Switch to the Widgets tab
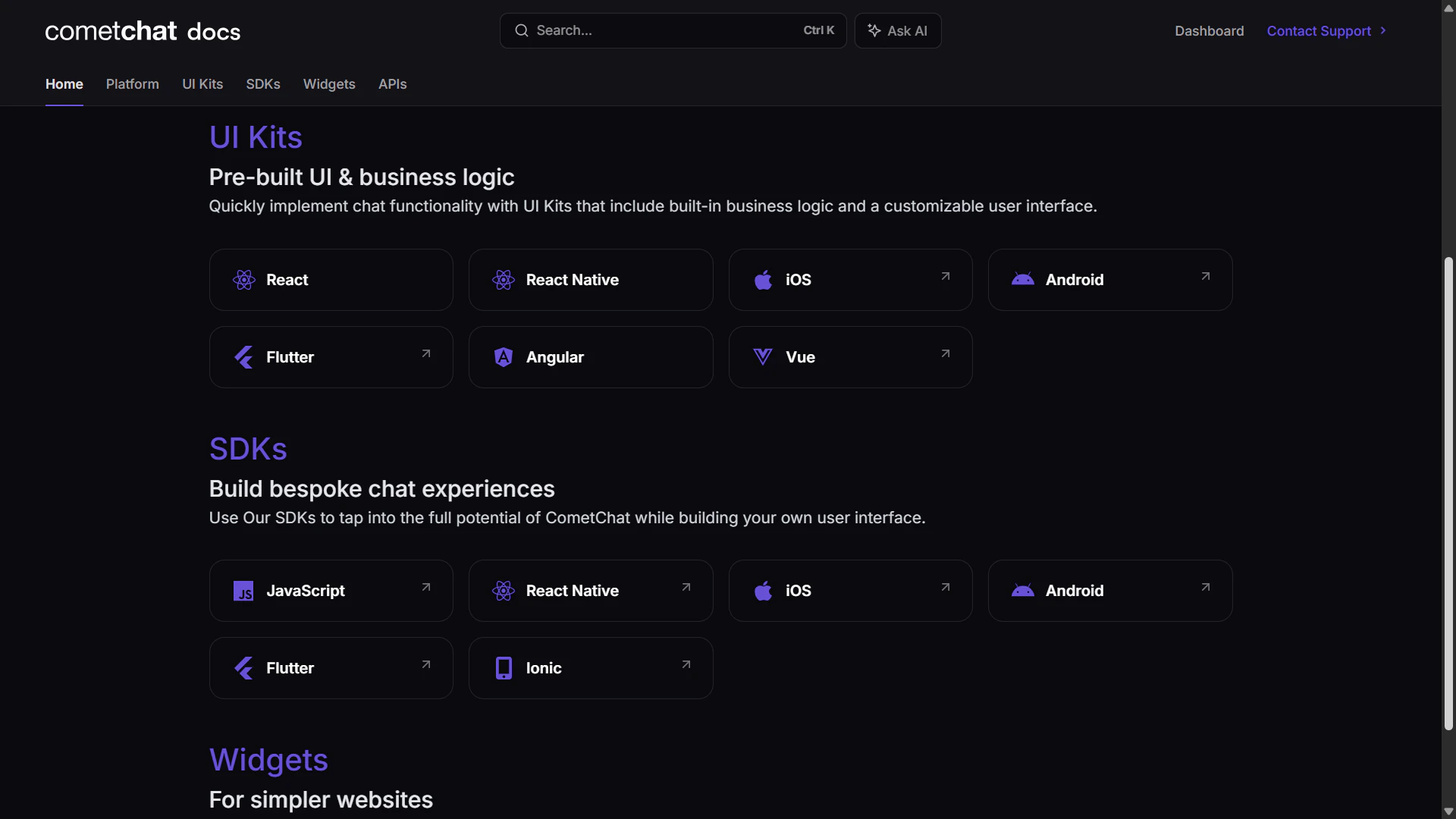The image size is (1456, 819). (329, 84)
